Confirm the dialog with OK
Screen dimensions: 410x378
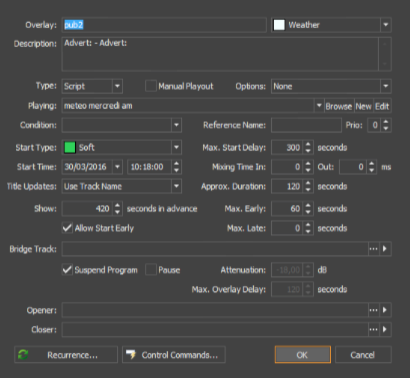pos(303,355)
